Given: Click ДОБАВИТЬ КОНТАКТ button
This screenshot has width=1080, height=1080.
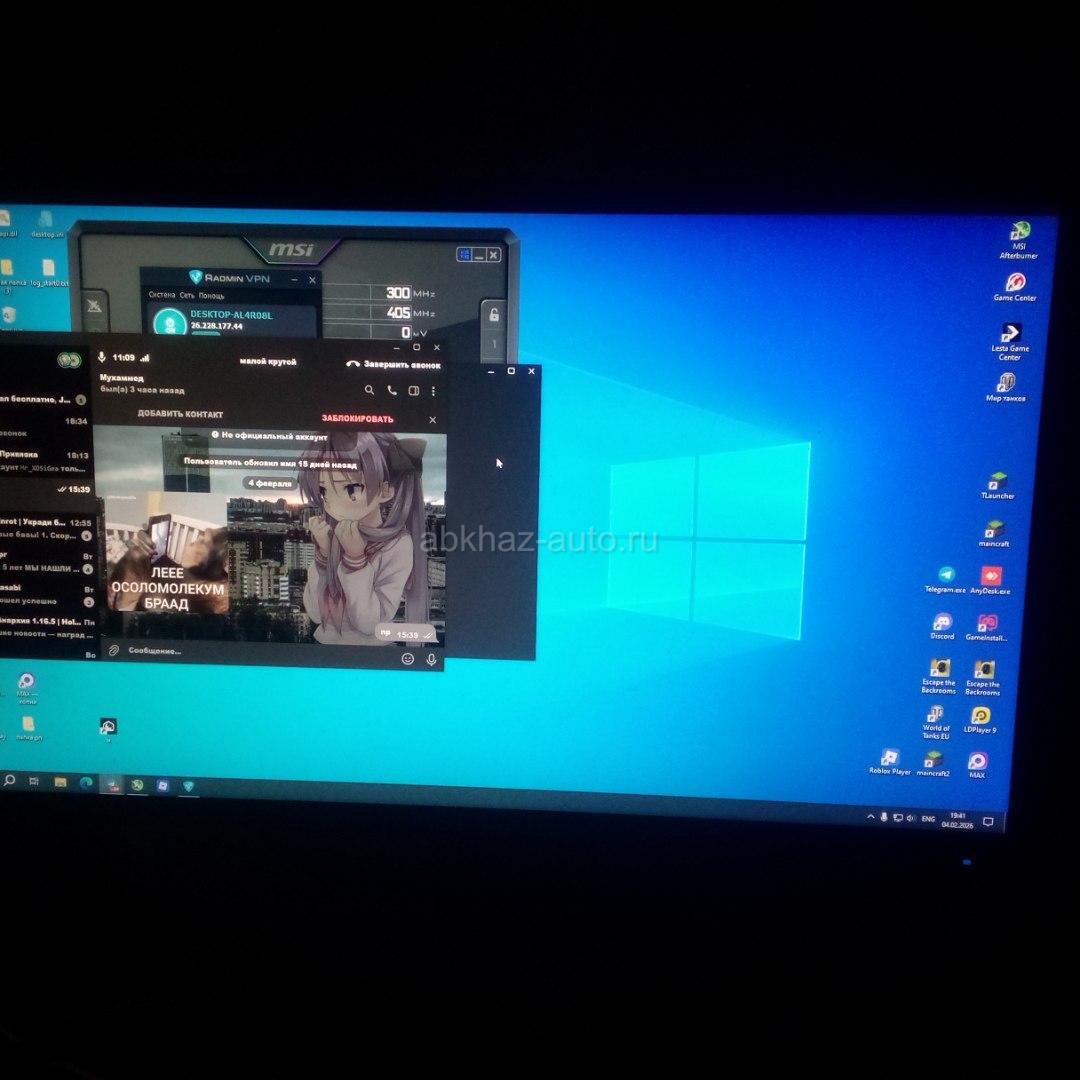Looking at the screenshot, I should click(180, 415).
